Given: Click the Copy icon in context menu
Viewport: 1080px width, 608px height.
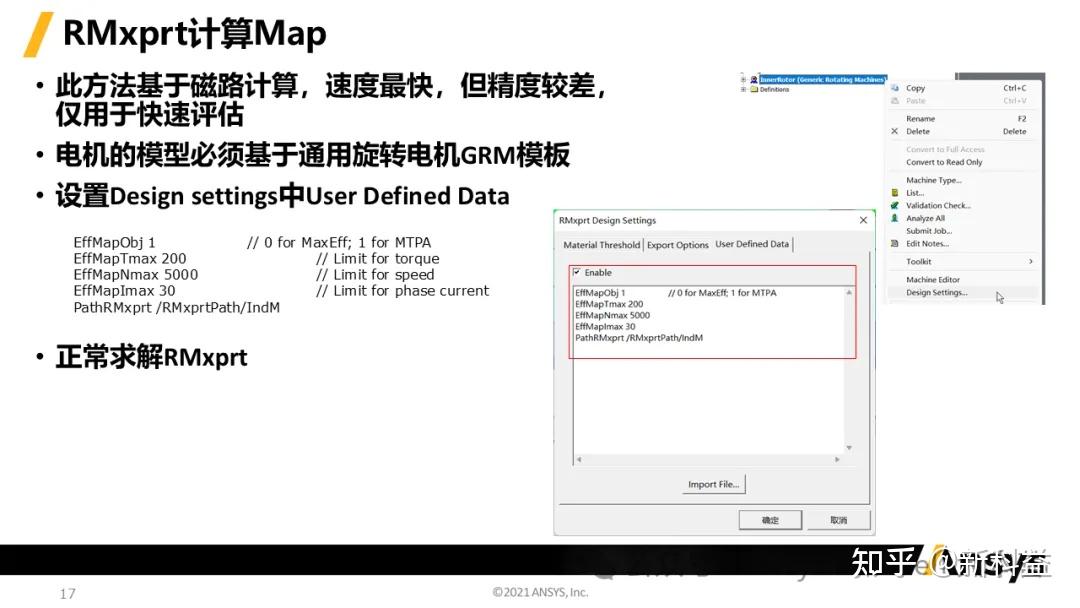Looking at the screenshot, I should click(x=895, y=88).
